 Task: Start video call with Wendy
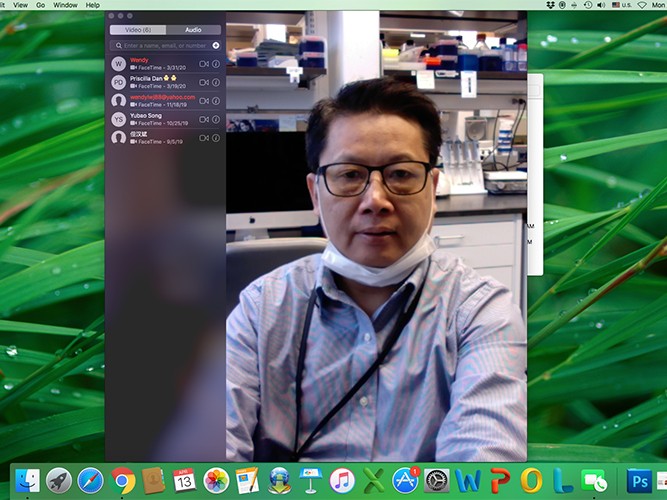204,64
